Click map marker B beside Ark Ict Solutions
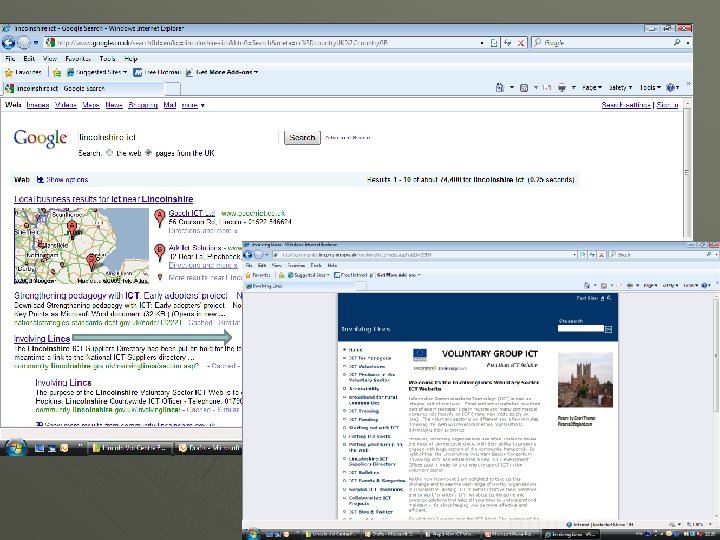This screenshot has width=720, height=540. 159,253
